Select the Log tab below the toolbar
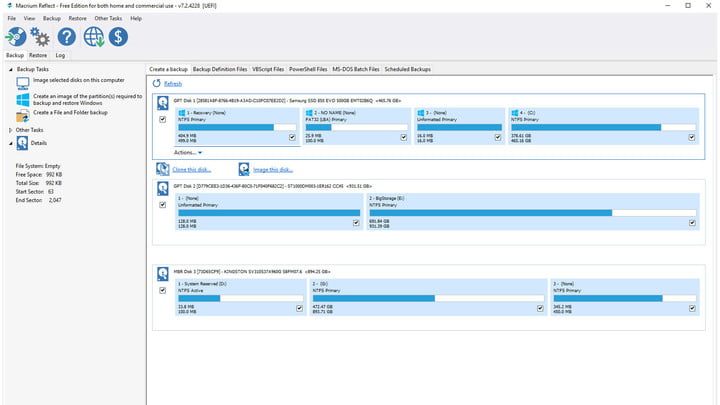Viewport: 720px width, 405px height. coord(60,56)
